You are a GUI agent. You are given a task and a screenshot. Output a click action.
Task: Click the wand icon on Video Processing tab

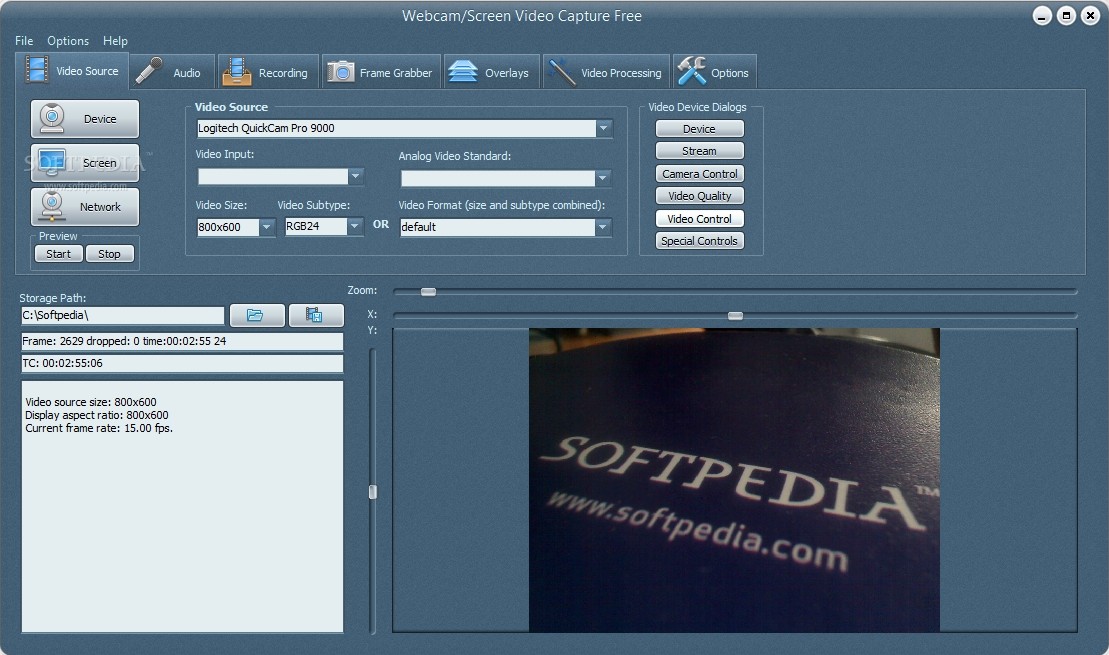tap(562, 71)
